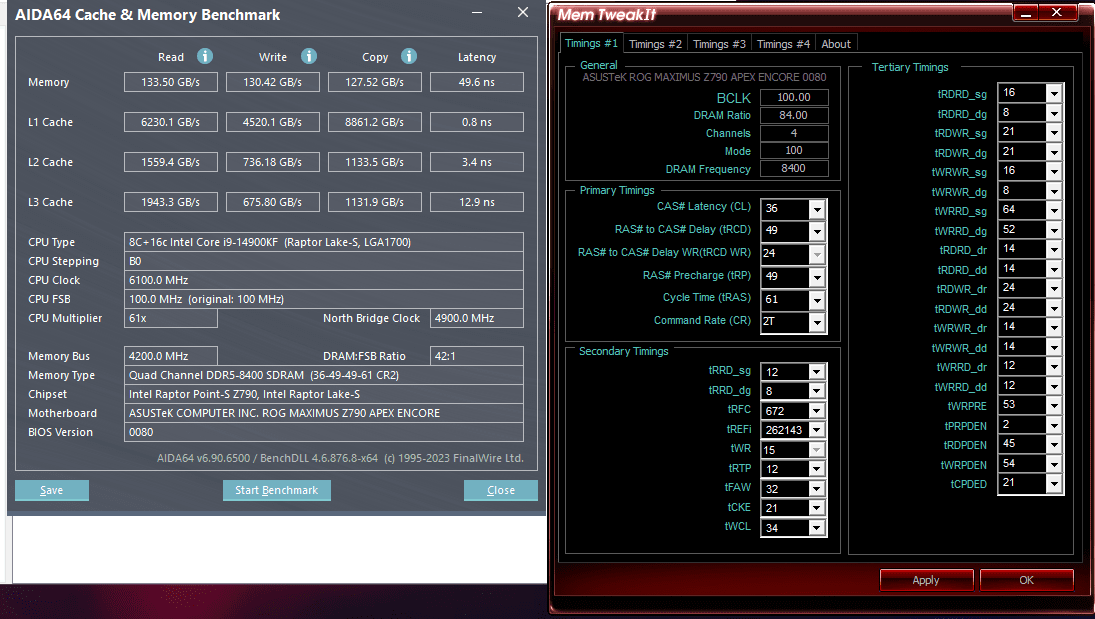
Task: Click the Save button in AIDA64
Action: 52,490
